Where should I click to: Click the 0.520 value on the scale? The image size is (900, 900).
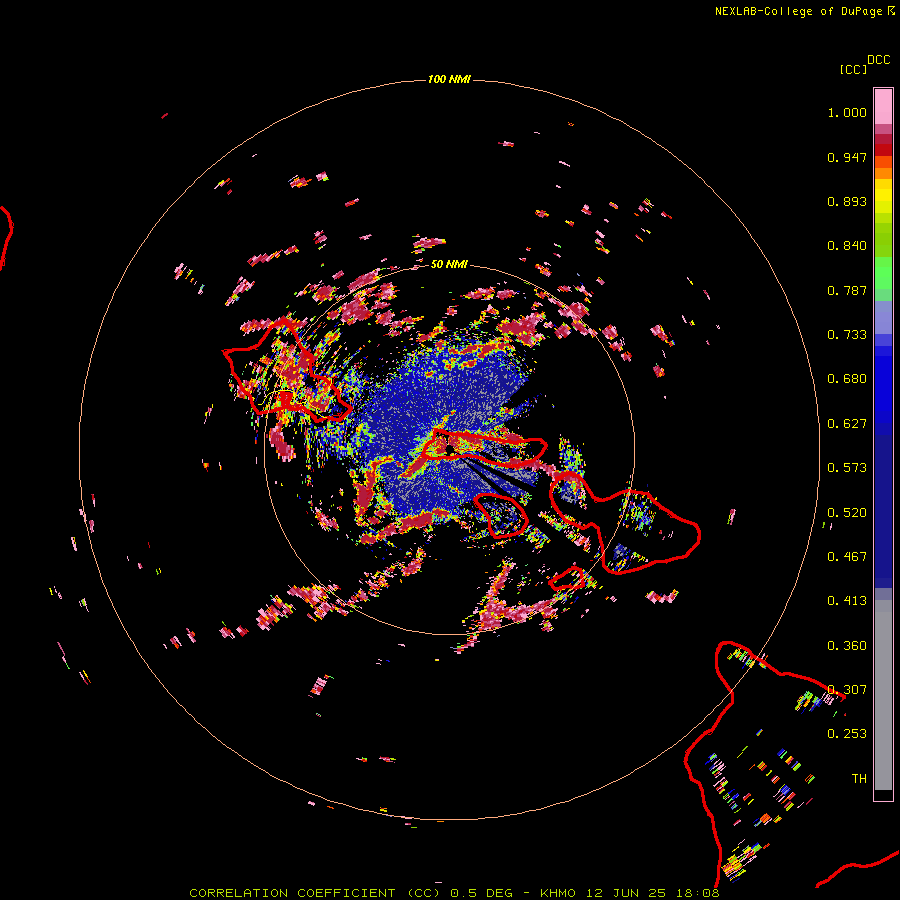point(847,513)
